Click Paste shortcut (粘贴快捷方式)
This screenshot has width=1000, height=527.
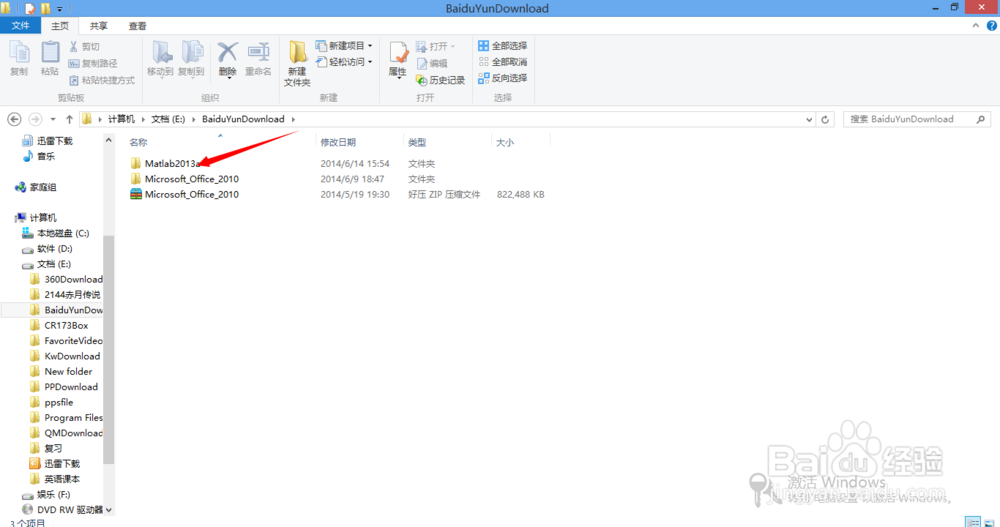pos(102,80)
